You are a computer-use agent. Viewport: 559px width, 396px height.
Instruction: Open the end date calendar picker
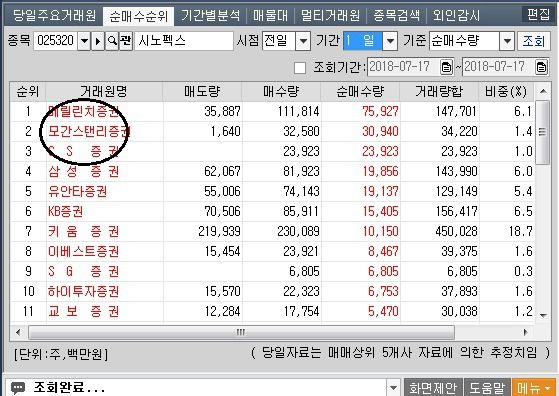tap(541, 67)
